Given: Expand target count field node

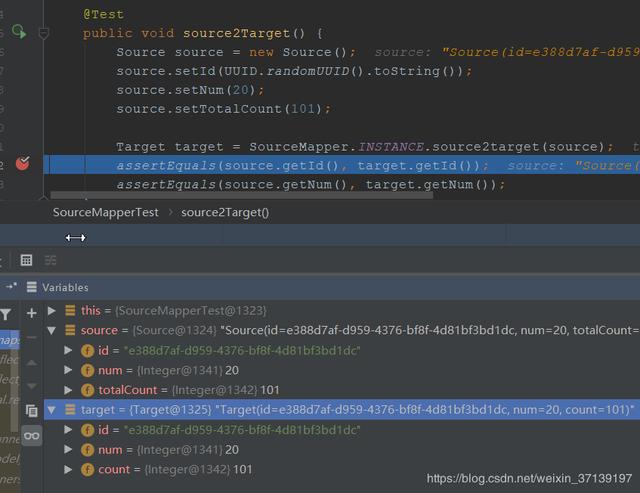Looking at the screenshot, I should click(68, 469).
